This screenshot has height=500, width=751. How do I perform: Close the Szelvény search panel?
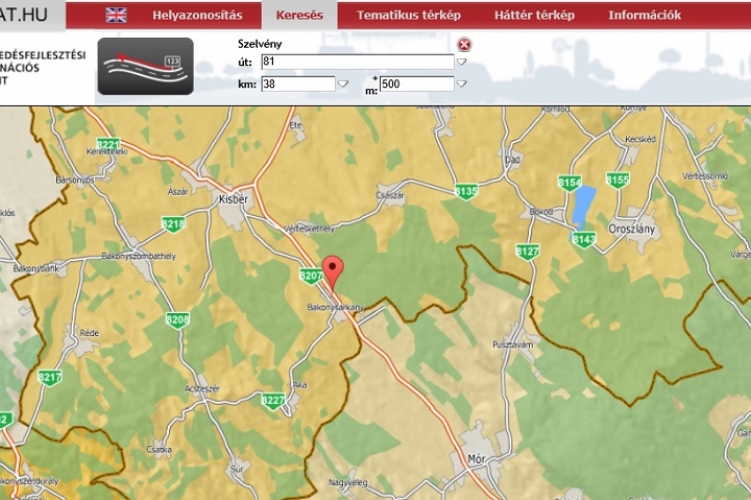point(464,45)
